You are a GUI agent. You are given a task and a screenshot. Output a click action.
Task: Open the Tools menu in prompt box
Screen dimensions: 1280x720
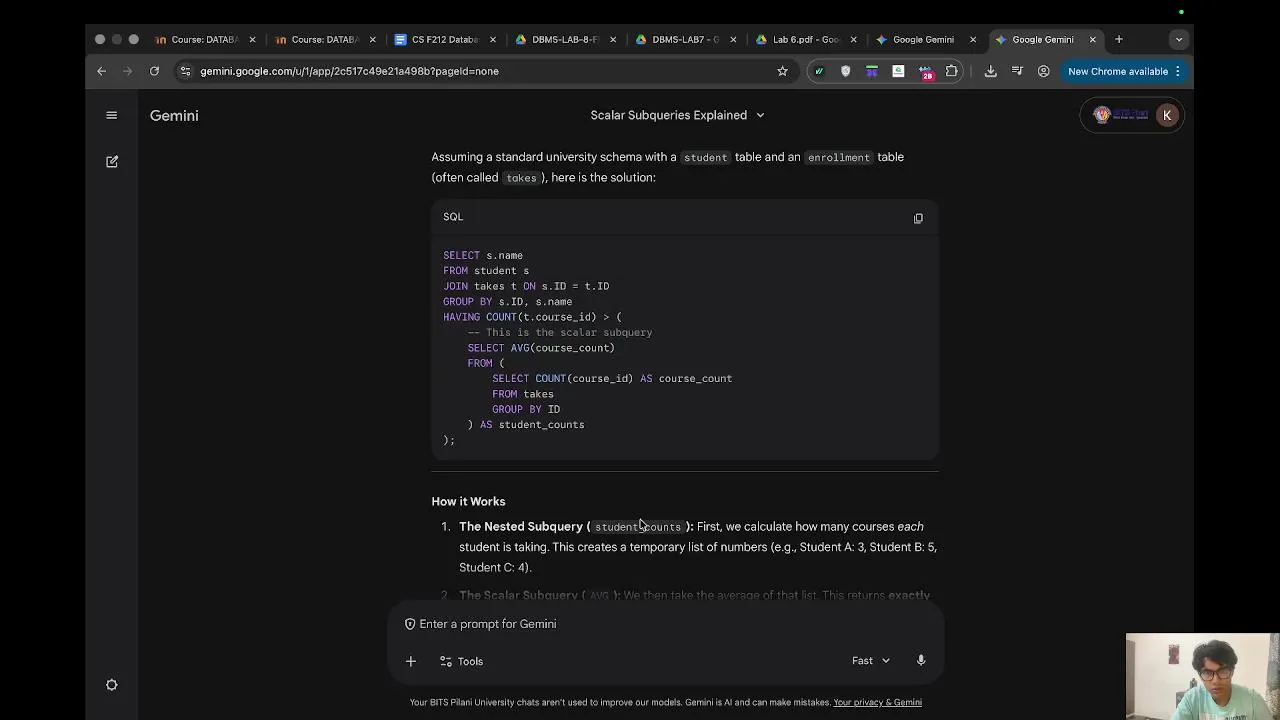pyautogui.click(x=461, y=661)
